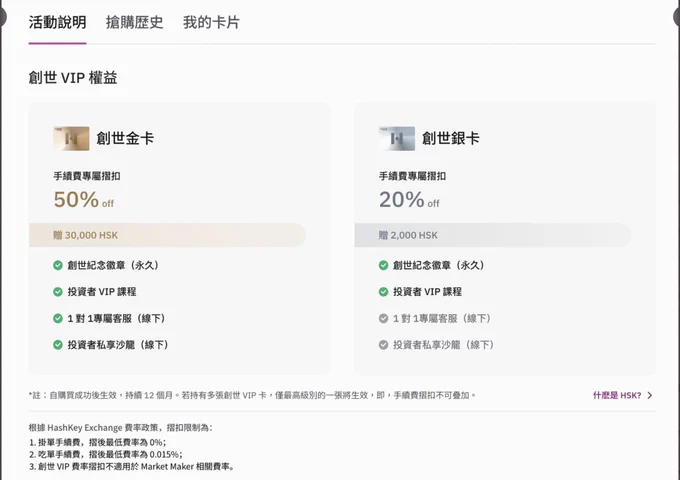Viewport: 680px width, 480px height.
Task: Click the 創世金卡 title text
Action: coord(125,138)
